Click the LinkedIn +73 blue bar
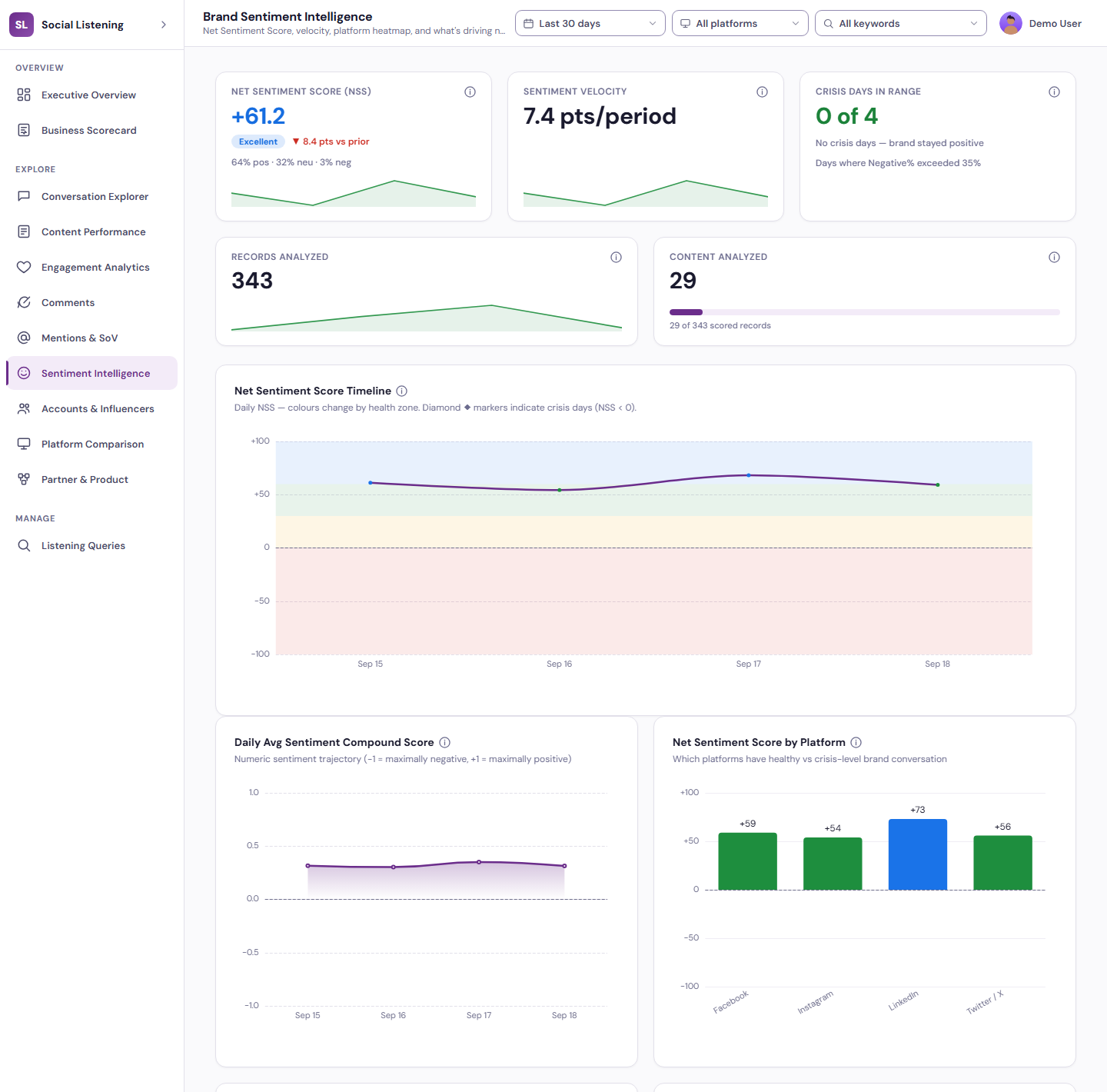Screen dimensions: 1107x1092 click(x=918, y=854)
